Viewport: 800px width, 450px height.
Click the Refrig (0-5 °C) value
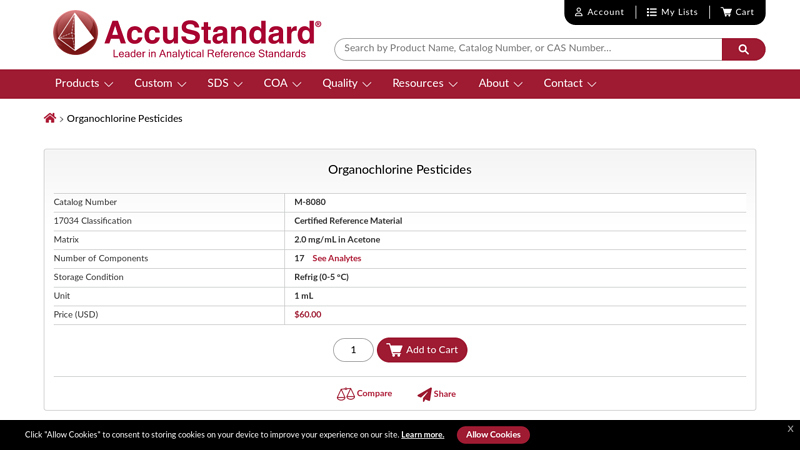click(x=321, y=277)
